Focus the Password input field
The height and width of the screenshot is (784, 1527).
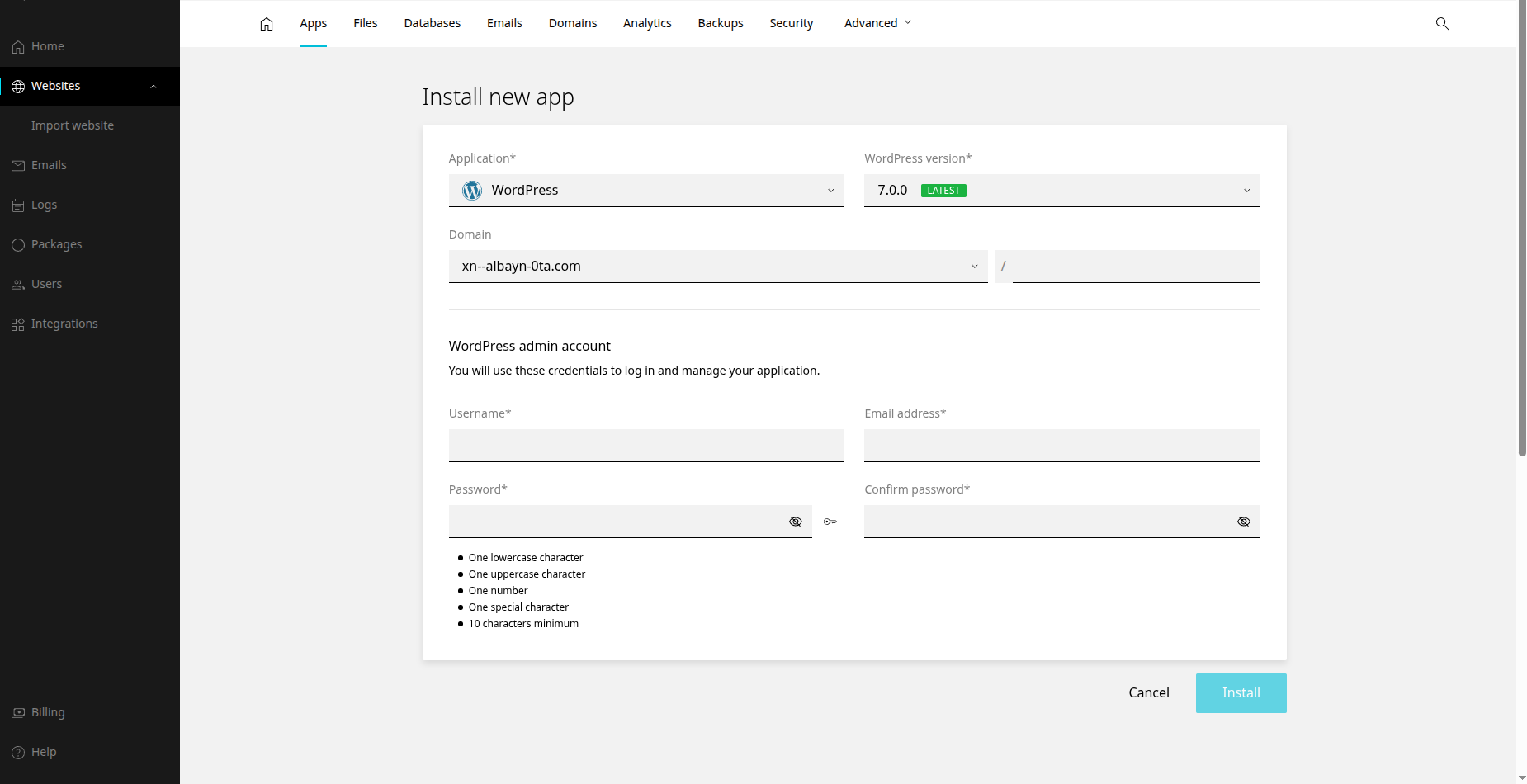point(631,522)
